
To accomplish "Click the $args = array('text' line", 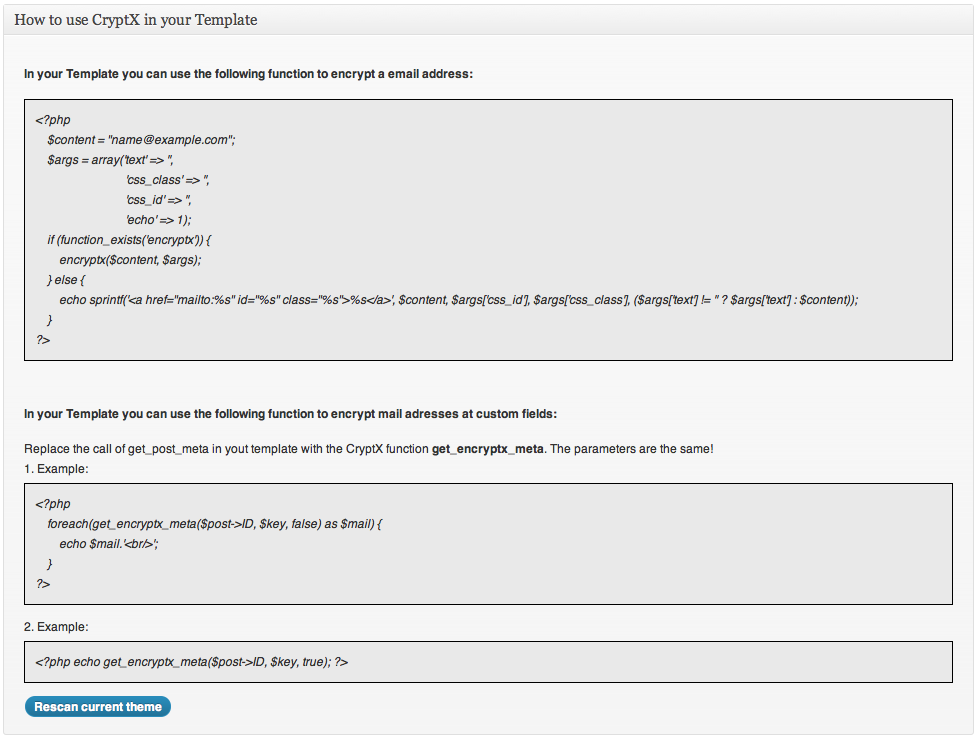I will (110, 160).
